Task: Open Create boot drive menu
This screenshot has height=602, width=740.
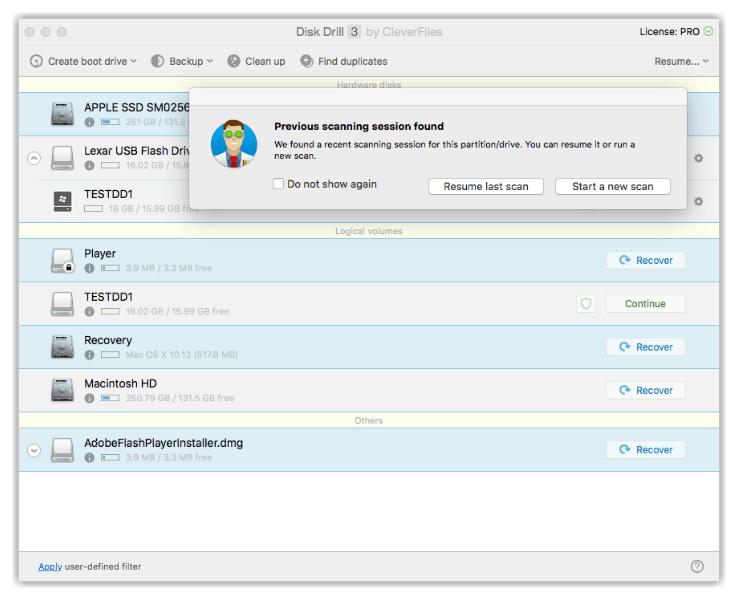Action: (83, 61)
